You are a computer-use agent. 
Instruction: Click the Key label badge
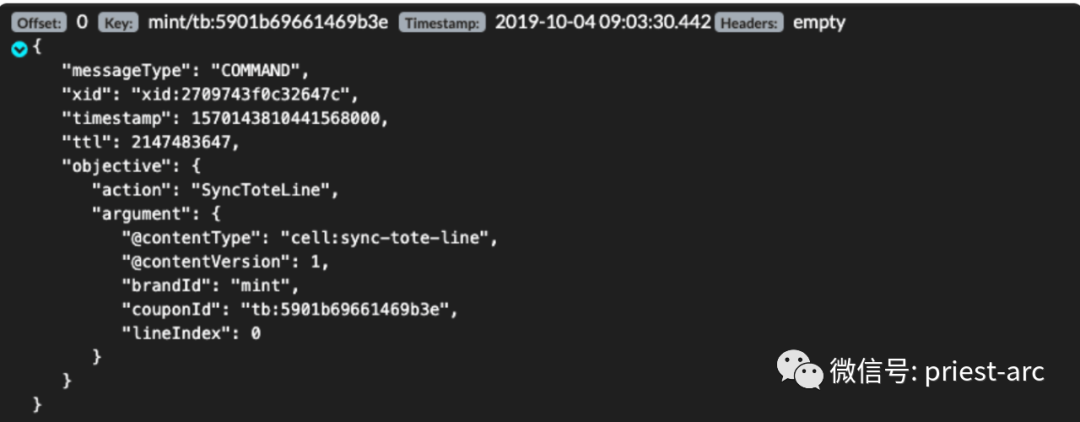[118, 22]
